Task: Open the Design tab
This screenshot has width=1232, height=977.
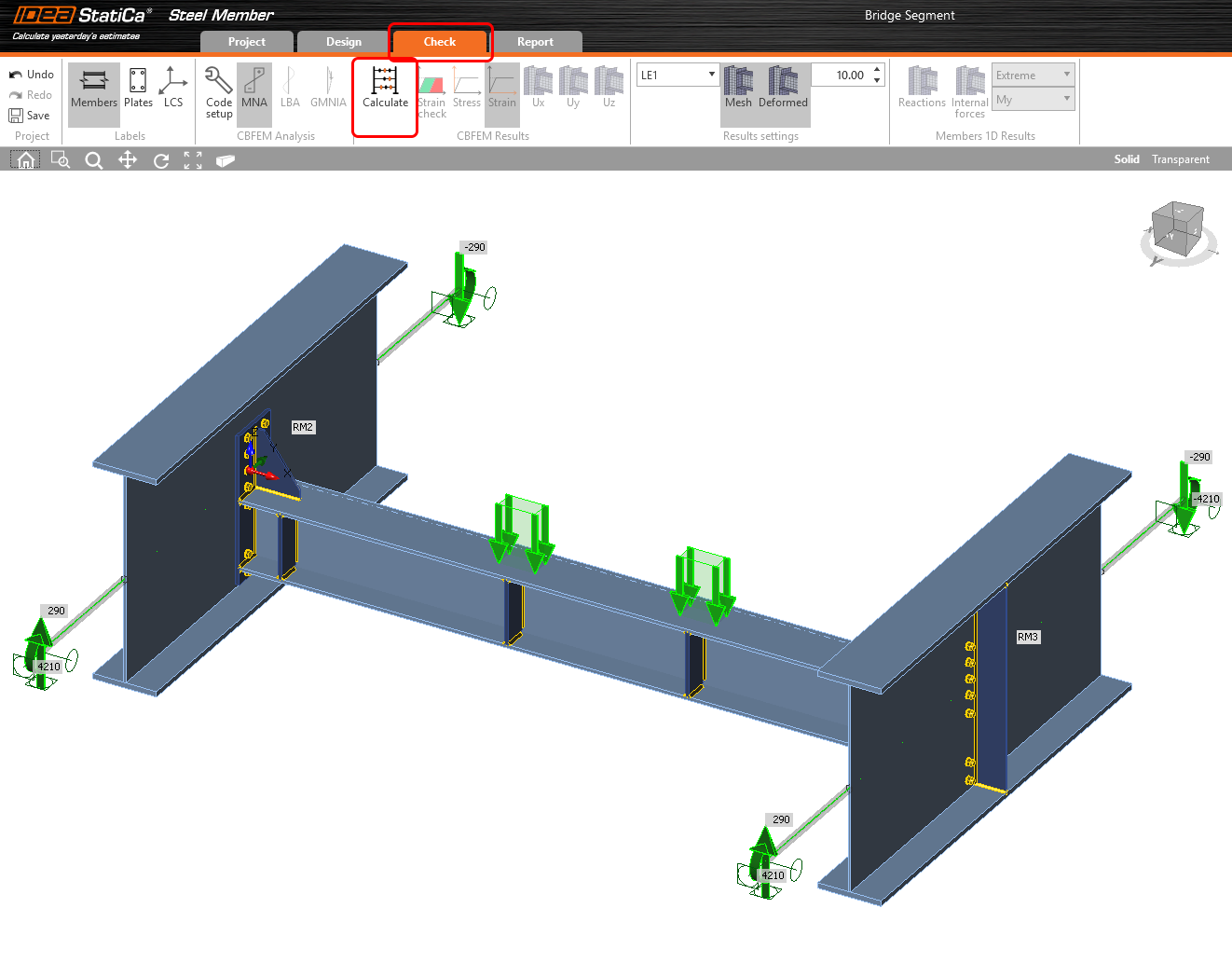Action: [343, 42]
